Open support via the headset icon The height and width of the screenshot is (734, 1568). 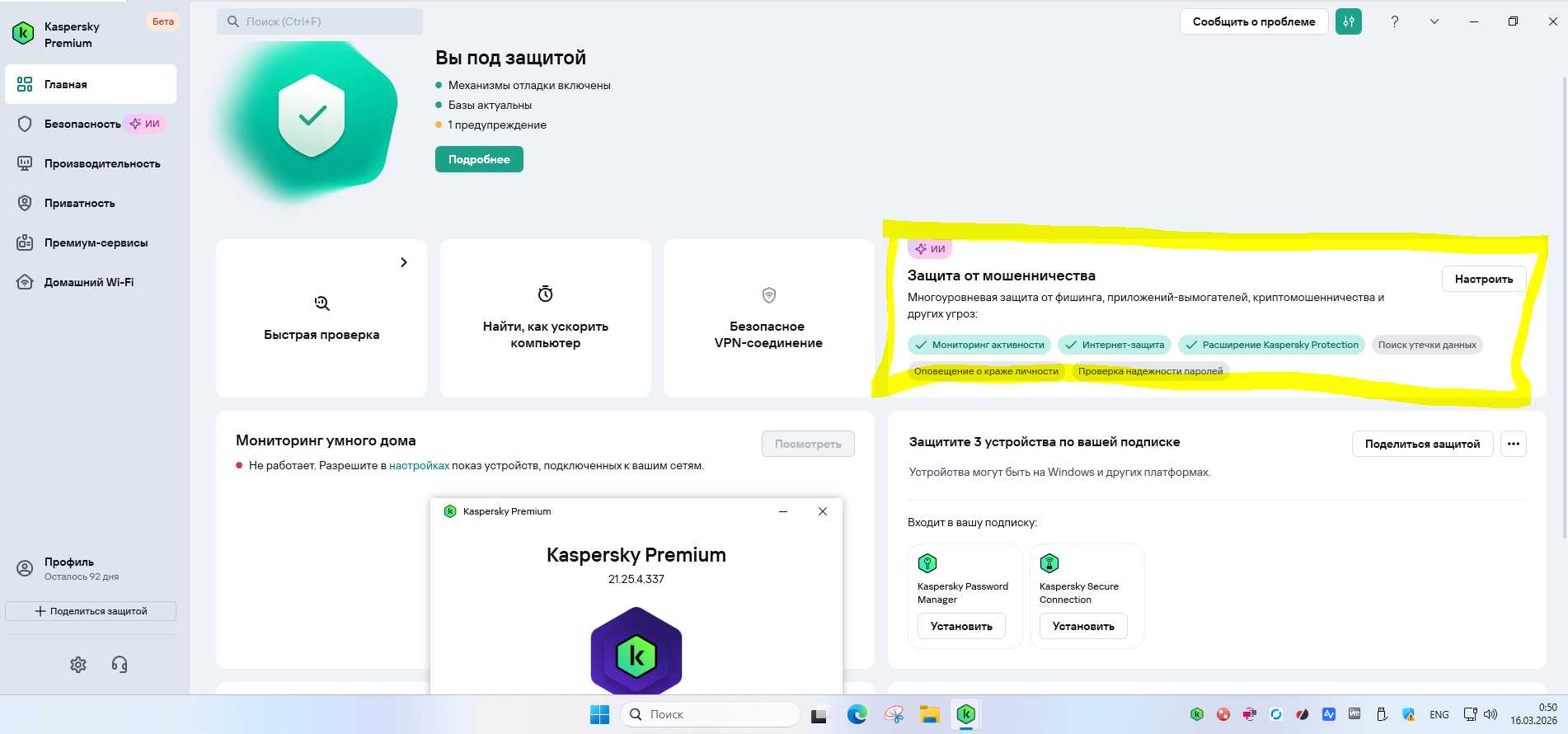click(x=120, y=665)
